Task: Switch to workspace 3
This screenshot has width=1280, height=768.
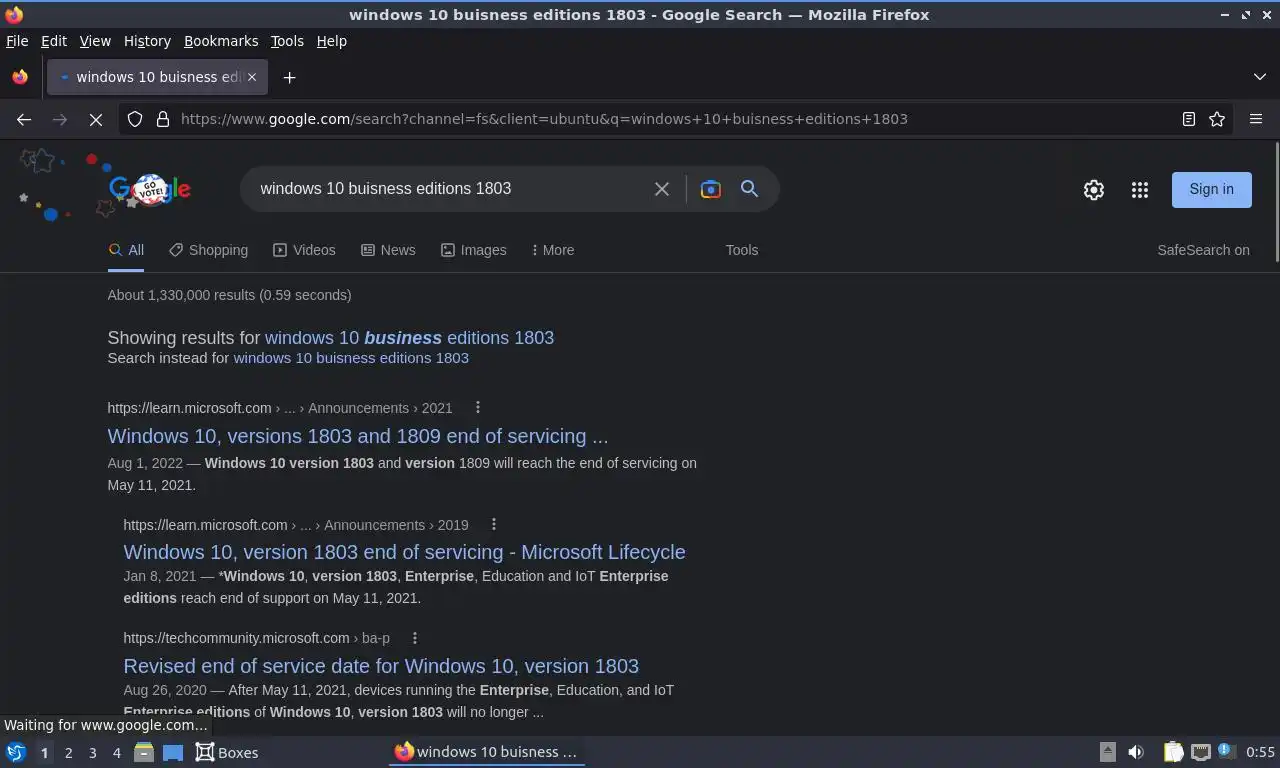Action: [x=93, y=753]
